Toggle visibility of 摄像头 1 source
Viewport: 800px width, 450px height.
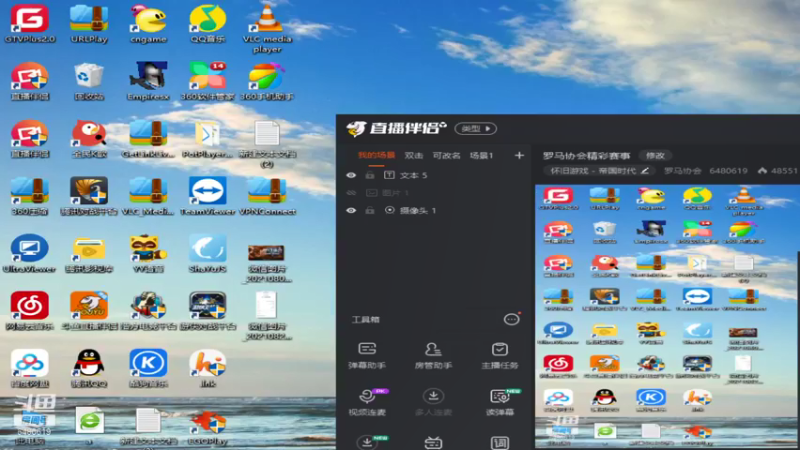[351, 210]
